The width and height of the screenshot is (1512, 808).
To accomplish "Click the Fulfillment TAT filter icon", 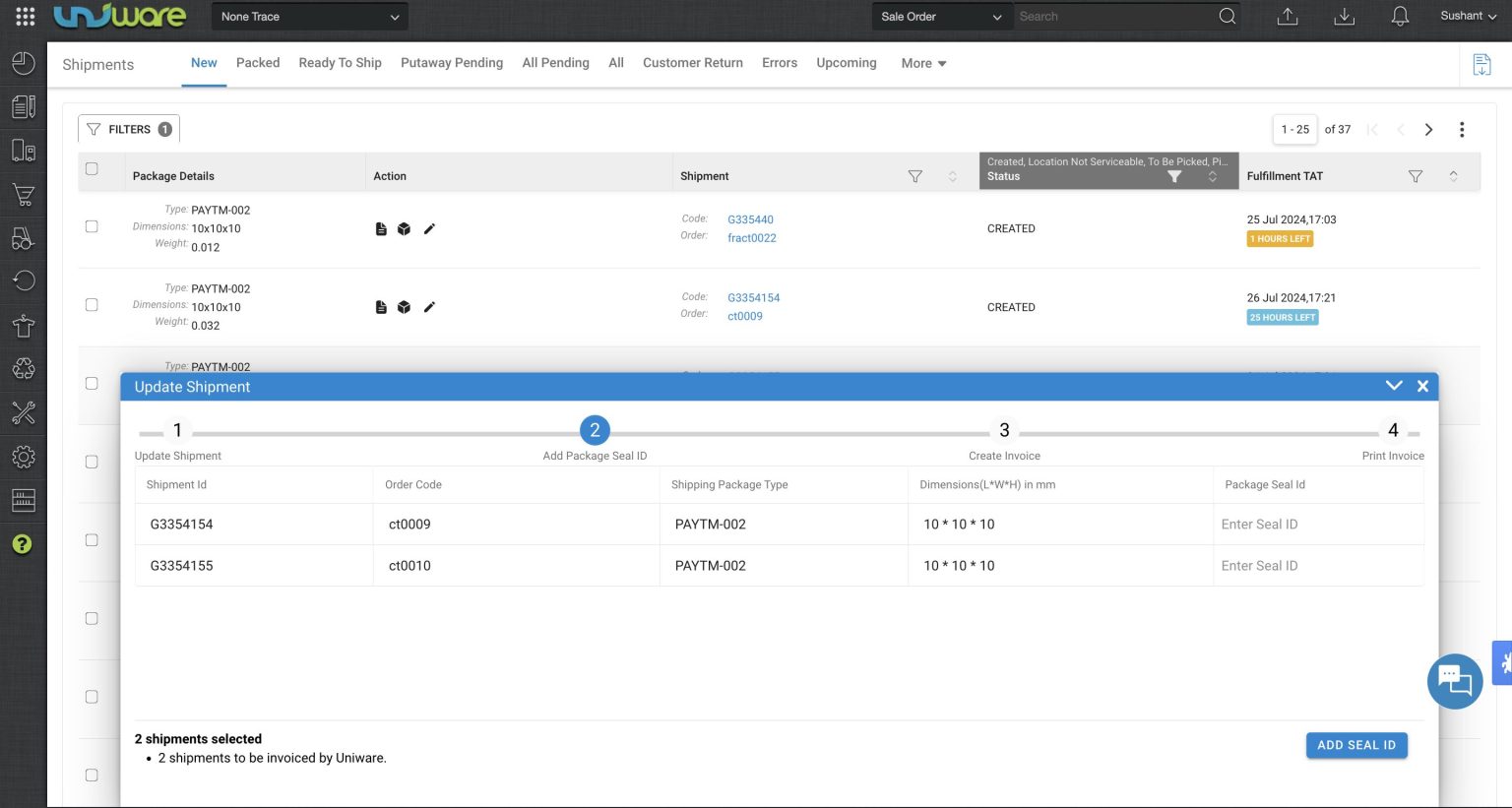I will (x=1415, y=176).
